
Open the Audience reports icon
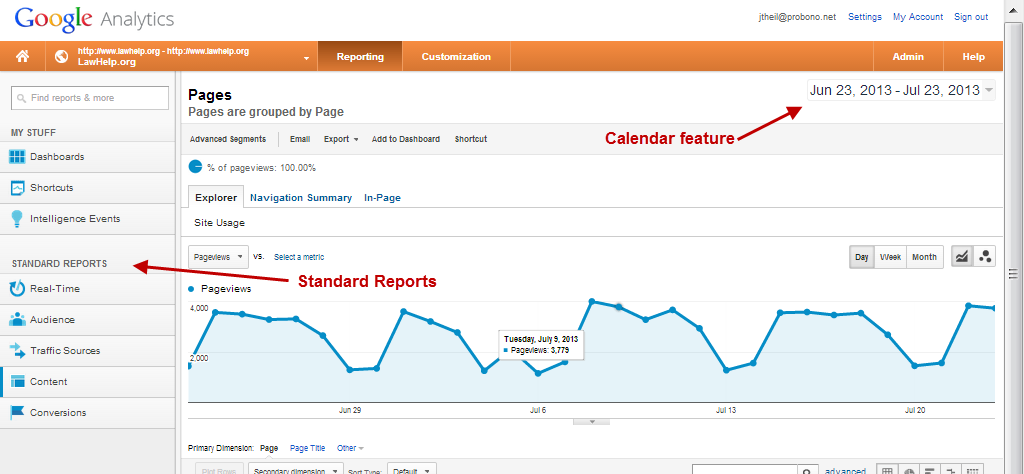(x=18, y=320)
